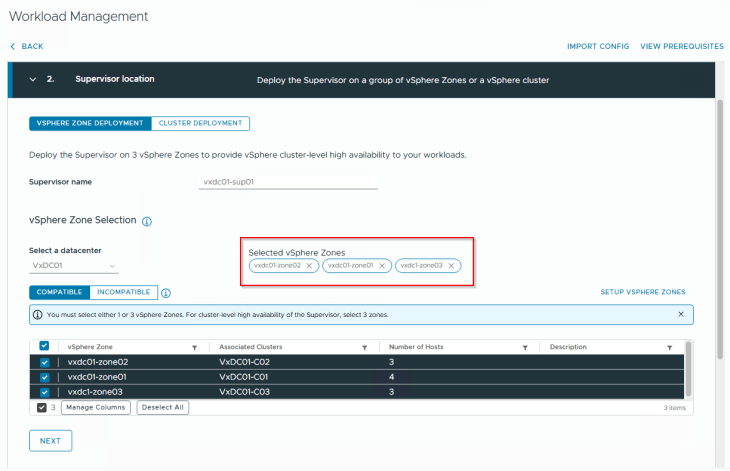Remove vxdc01-zone02 chip from selected zones
The width and height of the screenshot is (730, 471).
pos(310,266)
